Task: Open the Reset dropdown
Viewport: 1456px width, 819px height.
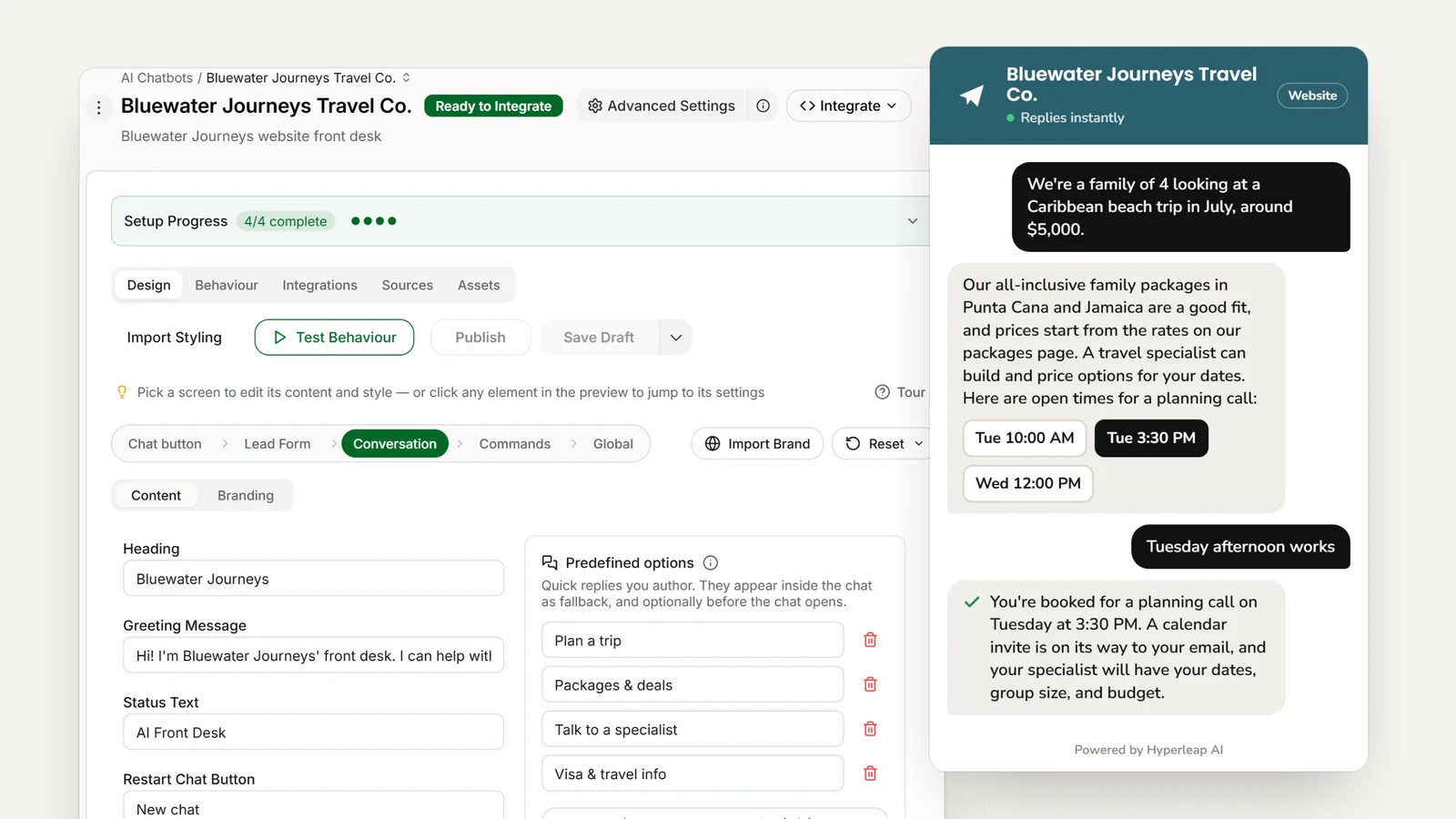Action: point(884,444)
